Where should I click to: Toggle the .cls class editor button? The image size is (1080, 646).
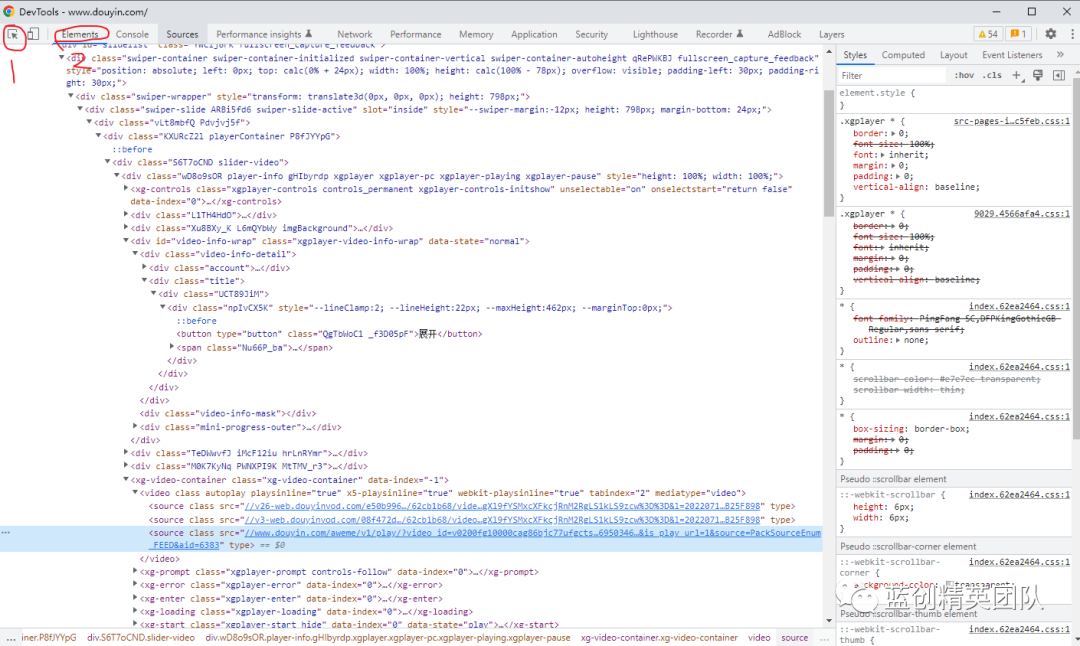click(992, 75)
